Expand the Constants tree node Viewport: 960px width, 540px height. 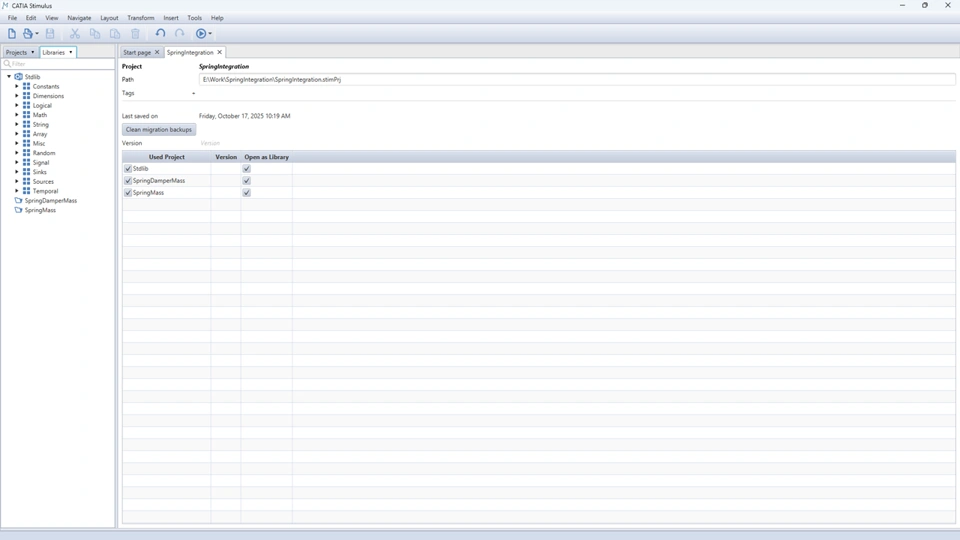point(17,86)
